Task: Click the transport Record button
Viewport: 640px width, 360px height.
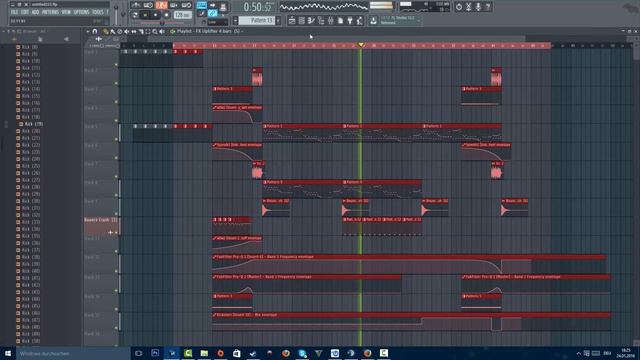Action: click(x=166, y=15)
